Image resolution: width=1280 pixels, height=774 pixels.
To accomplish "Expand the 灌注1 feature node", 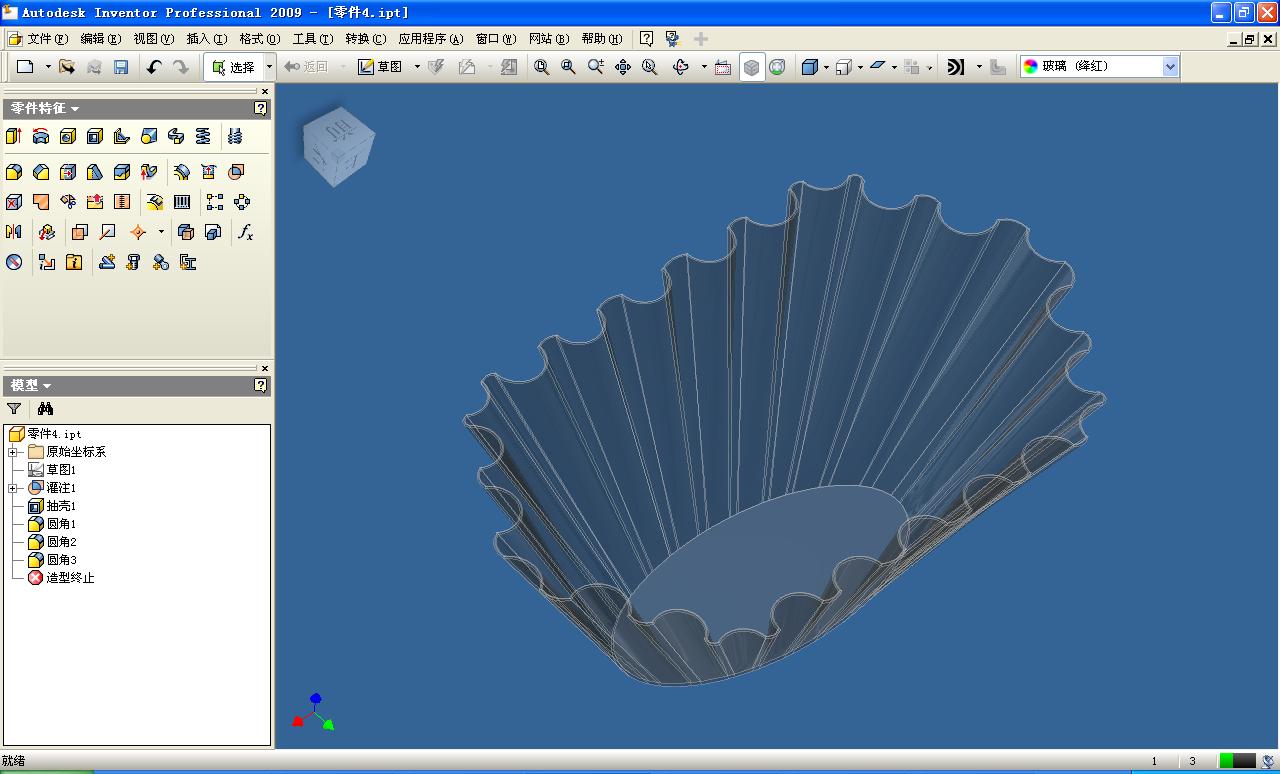I will (13, 488).
